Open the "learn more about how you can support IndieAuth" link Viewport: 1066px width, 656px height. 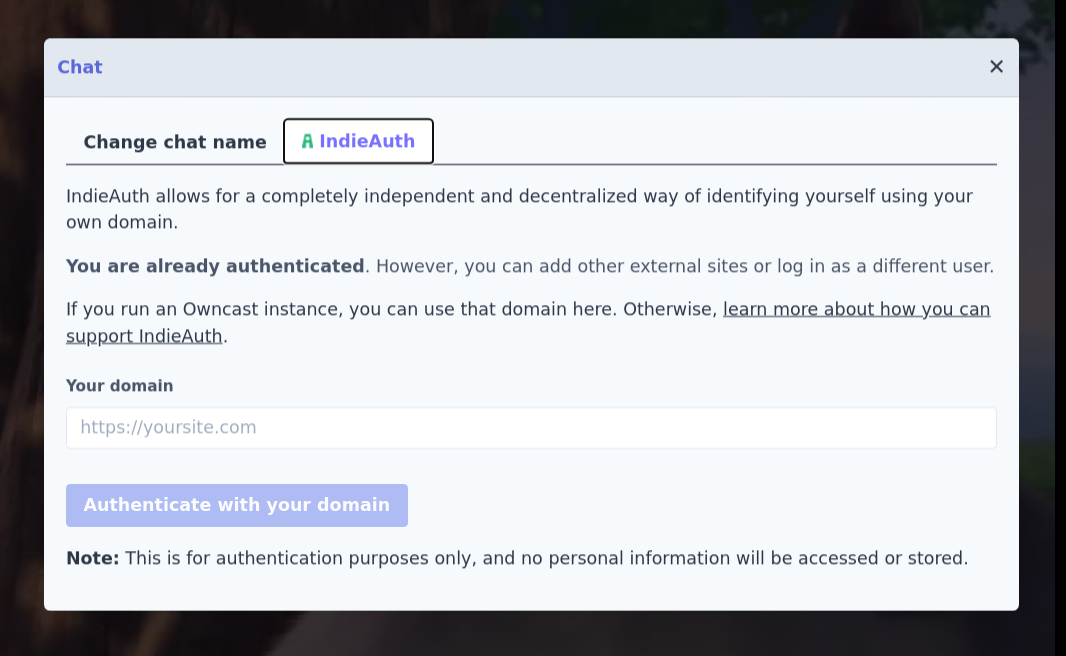click(x=856, y=309)
